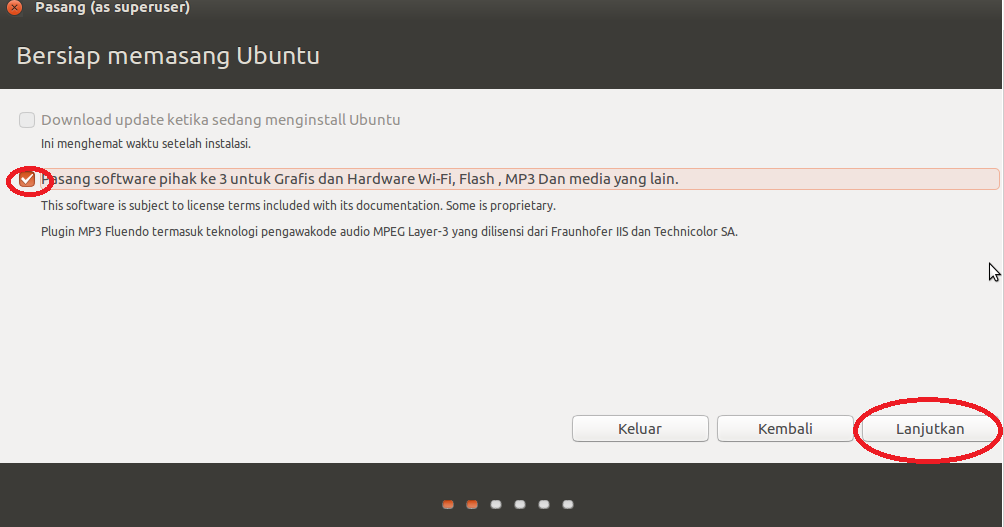Close the Pasang installer window
This screenshot has width=1004, height=527.
(x=14, y=7)
